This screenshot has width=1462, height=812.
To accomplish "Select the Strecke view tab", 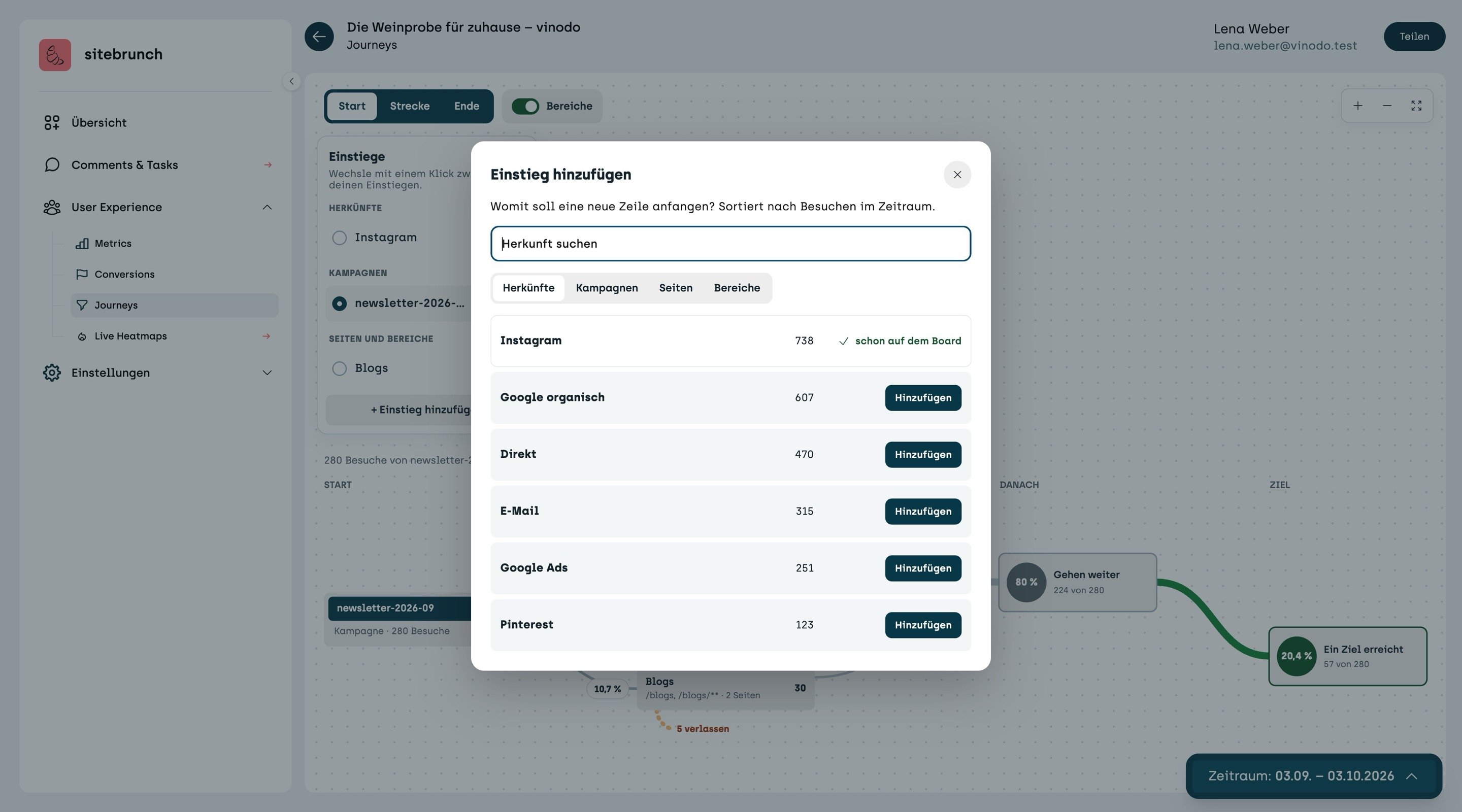I will (409, 106).
